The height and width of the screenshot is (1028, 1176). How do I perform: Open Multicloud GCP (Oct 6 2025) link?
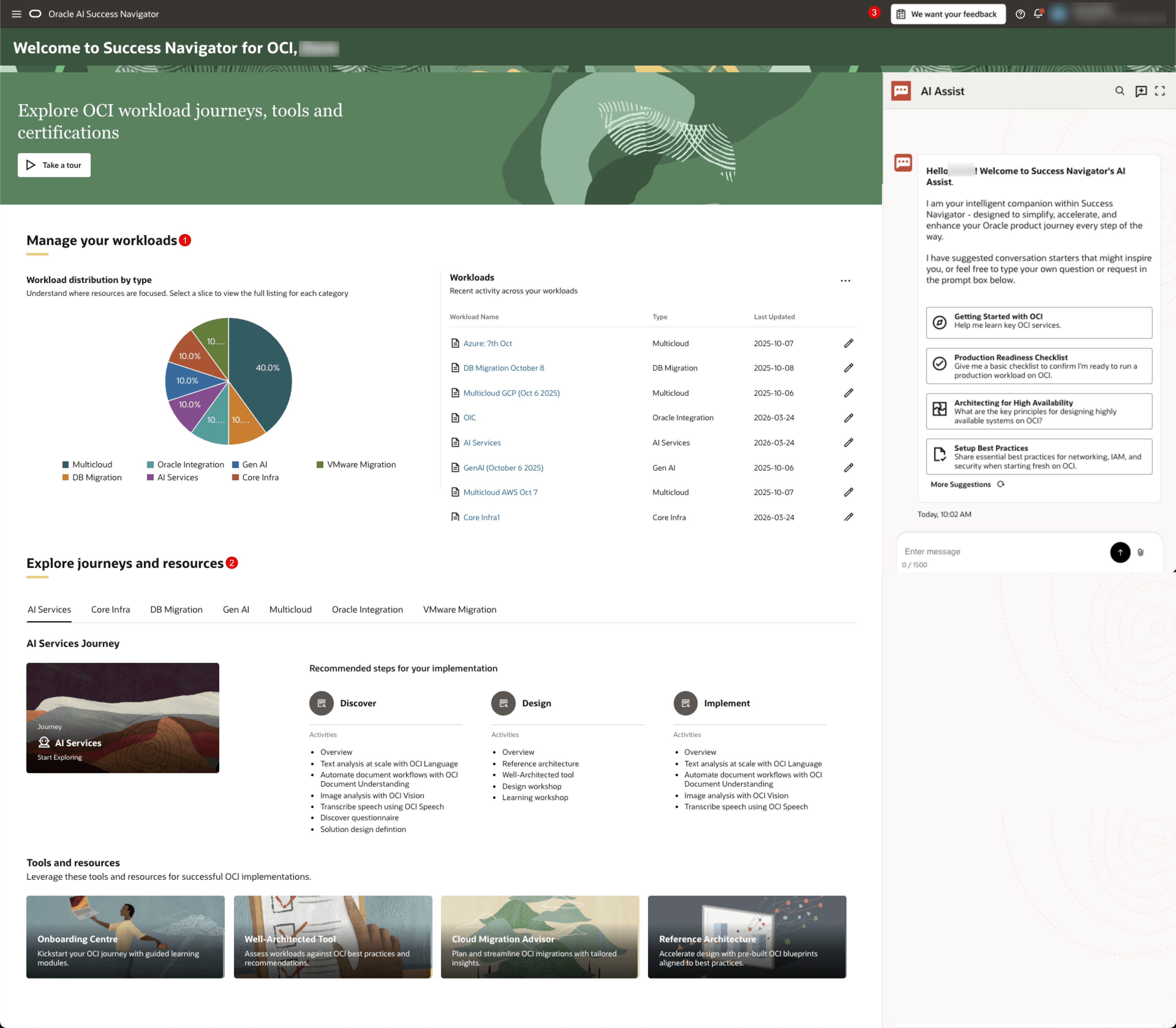[511, 393]
